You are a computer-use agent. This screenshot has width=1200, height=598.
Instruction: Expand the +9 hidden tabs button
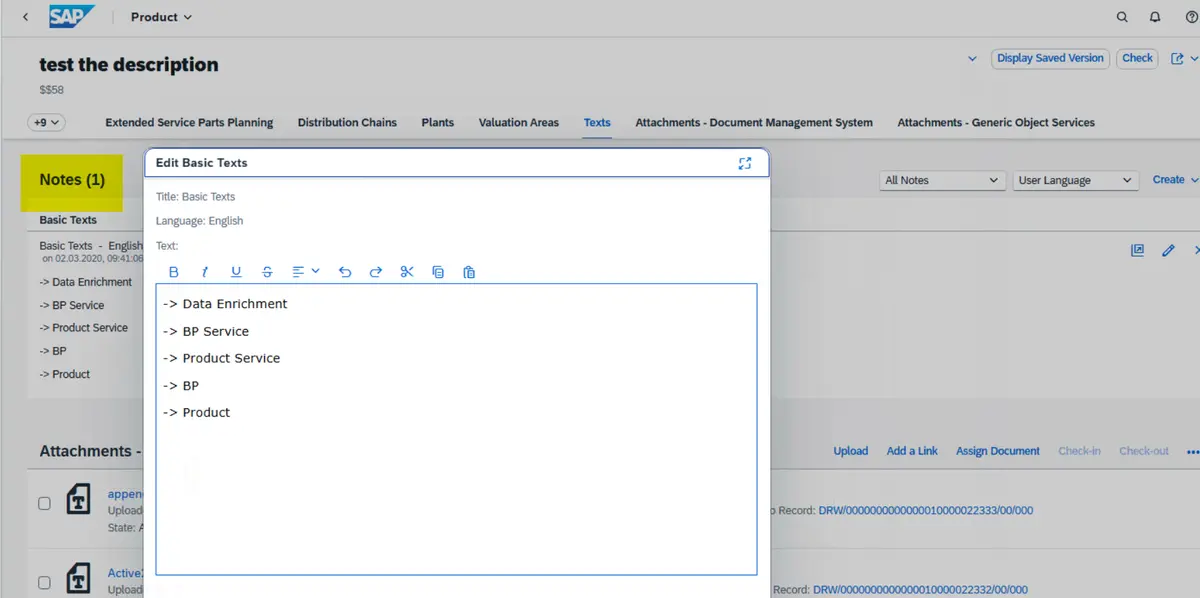pos(46,122)
